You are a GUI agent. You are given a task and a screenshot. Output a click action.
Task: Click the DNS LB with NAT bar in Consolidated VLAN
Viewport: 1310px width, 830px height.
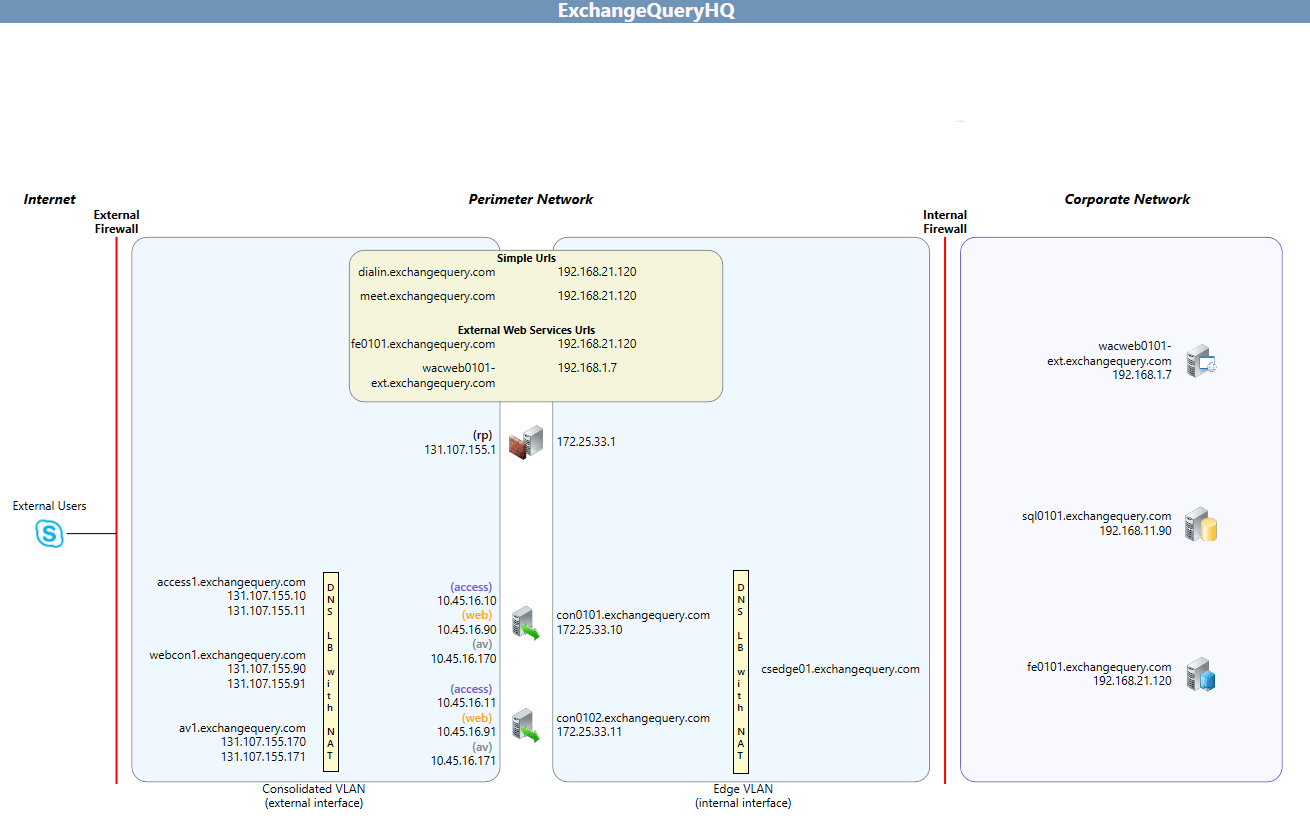330,670
